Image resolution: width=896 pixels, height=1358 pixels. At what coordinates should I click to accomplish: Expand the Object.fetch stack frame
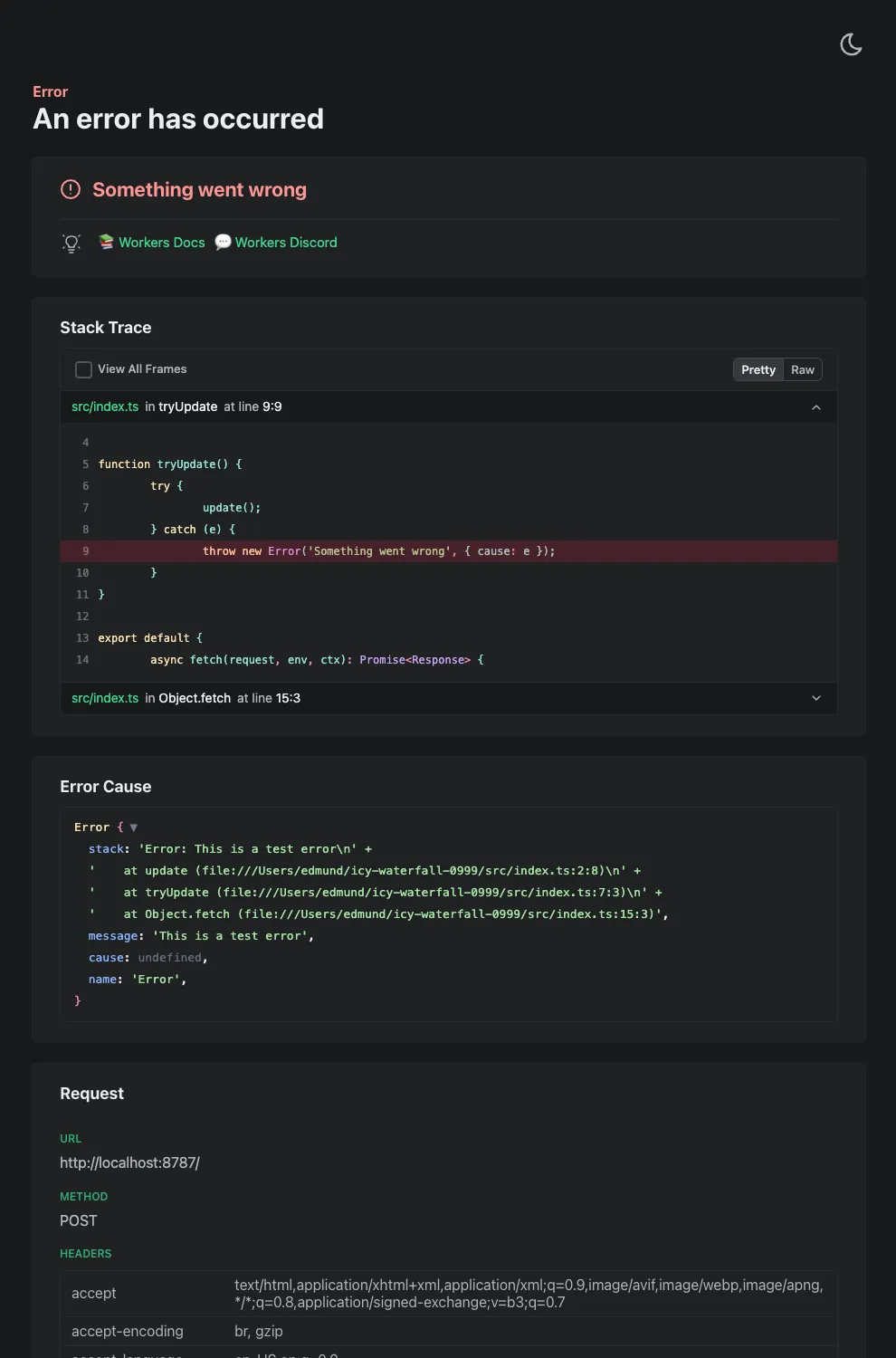pyautogui.click(x=816, y=698)
